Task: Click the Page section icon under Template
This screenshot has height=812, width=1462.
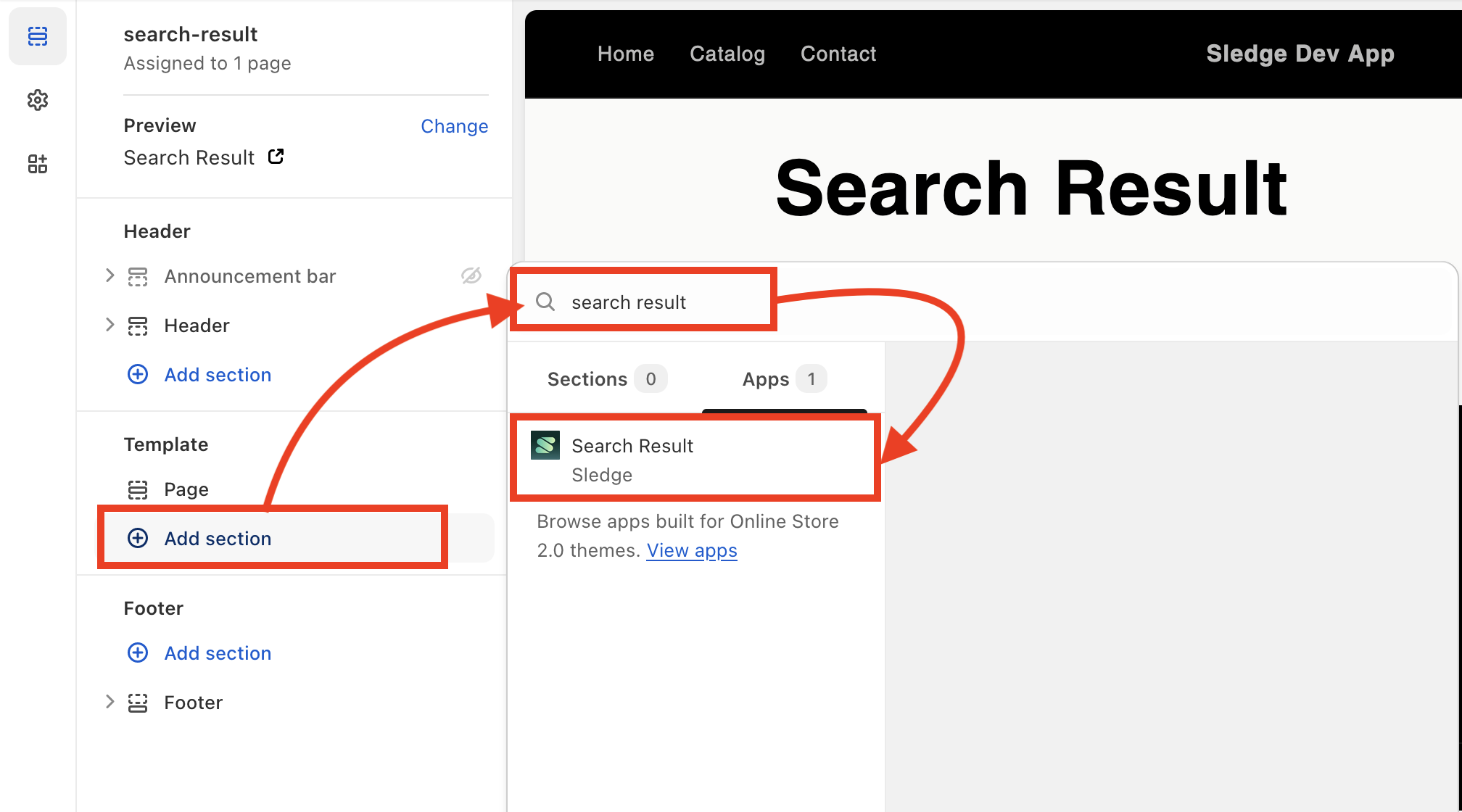Action: pos(138,490)
